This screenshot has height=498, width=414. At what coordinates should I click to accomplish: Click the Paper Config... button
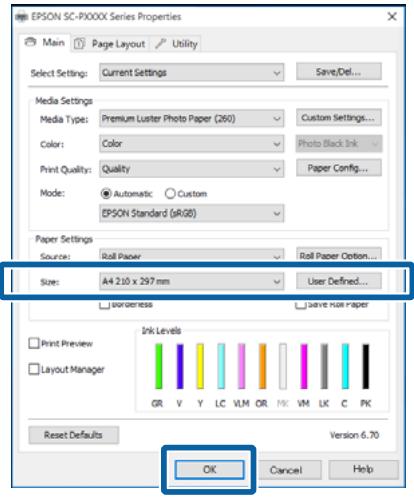click(x=339, y=168)
